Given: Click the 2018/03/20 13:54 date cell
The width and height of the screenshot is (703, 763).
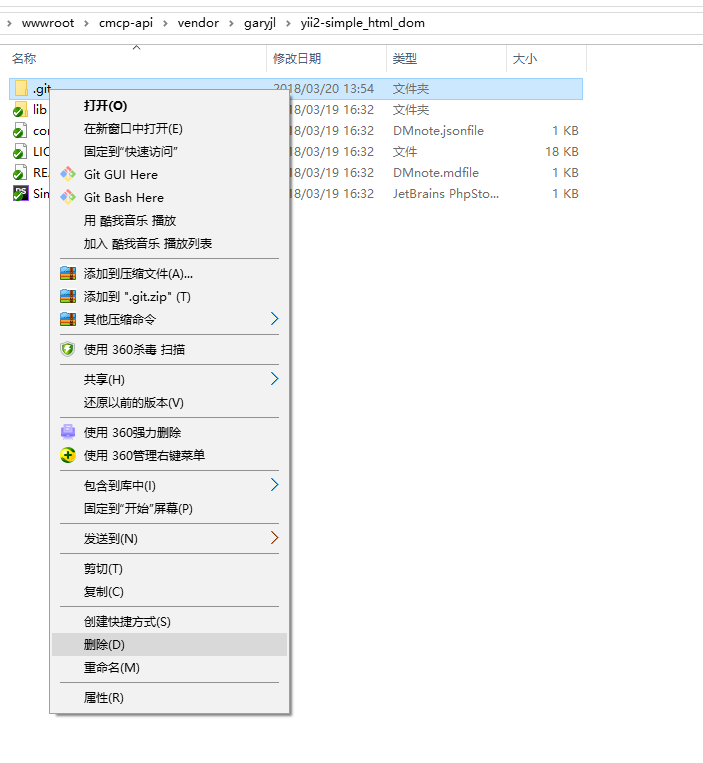Looking at the screenshot, I should coord(324,89).
